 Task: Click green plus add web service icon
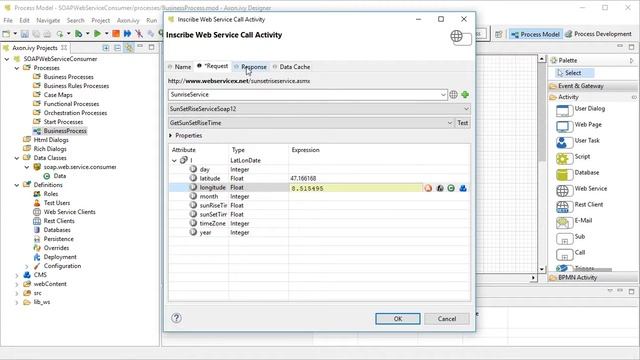(x=465, y=95)
